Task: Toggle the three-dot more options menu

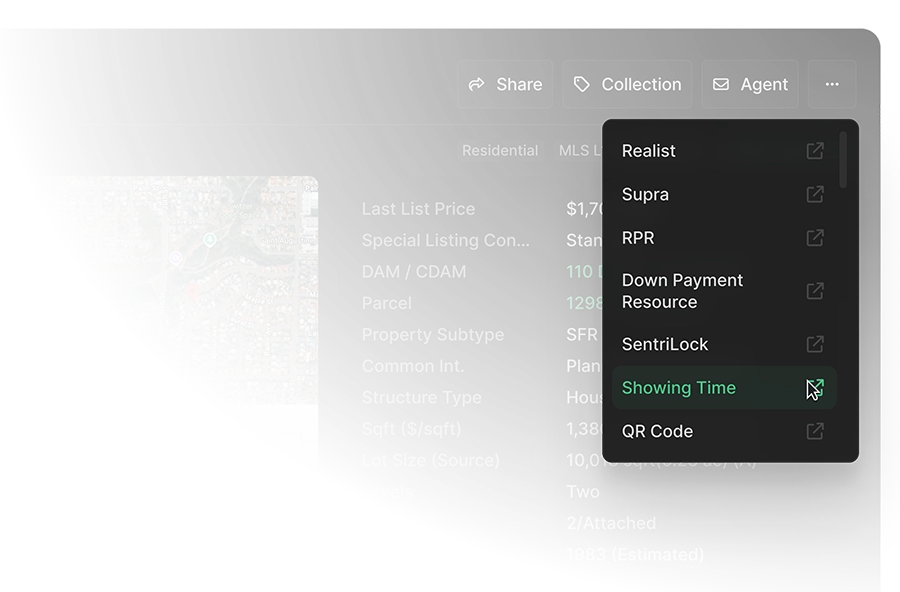Action: coord(832,84)
